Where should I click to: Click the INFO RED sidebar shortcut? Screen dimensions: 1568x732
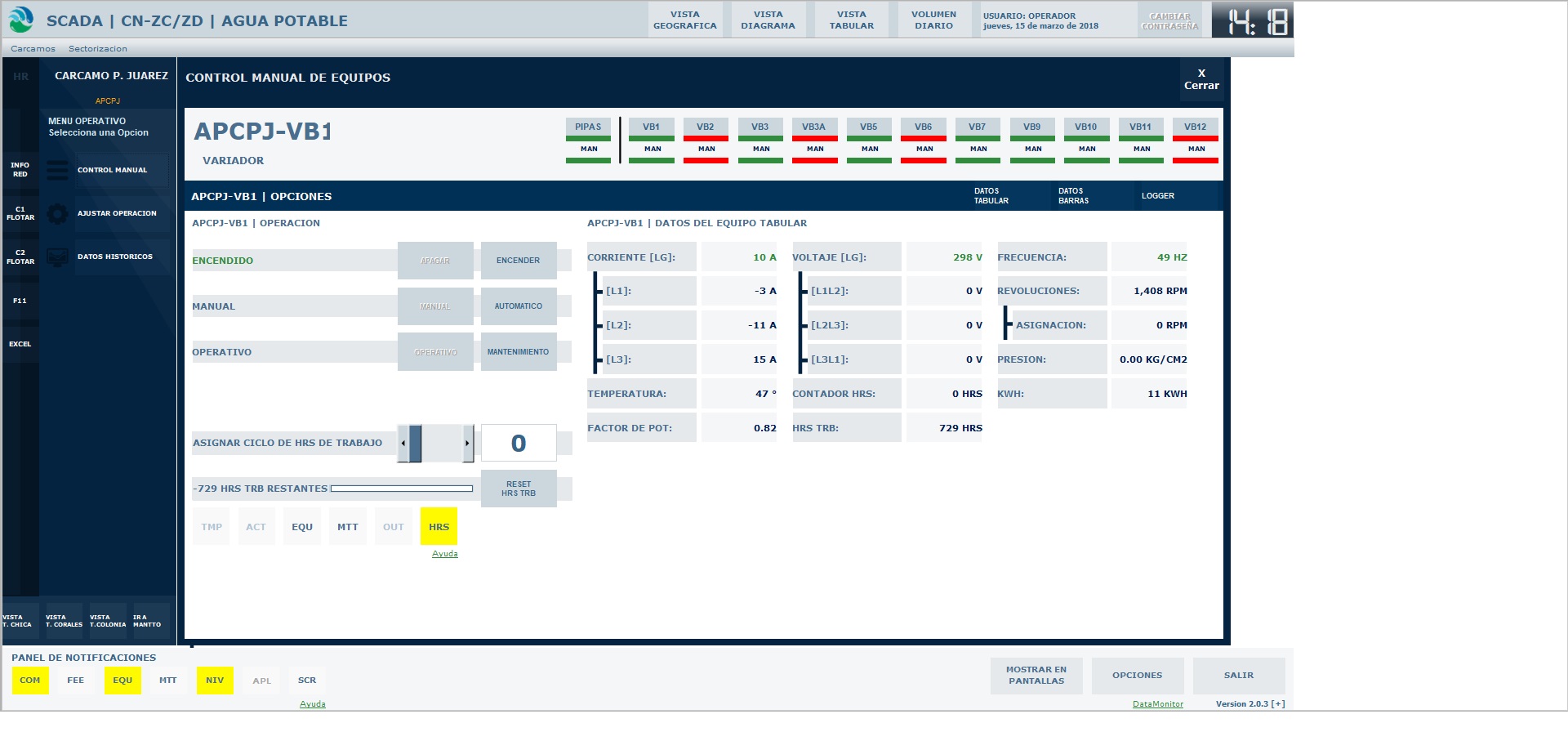click(x=20, y=170)
